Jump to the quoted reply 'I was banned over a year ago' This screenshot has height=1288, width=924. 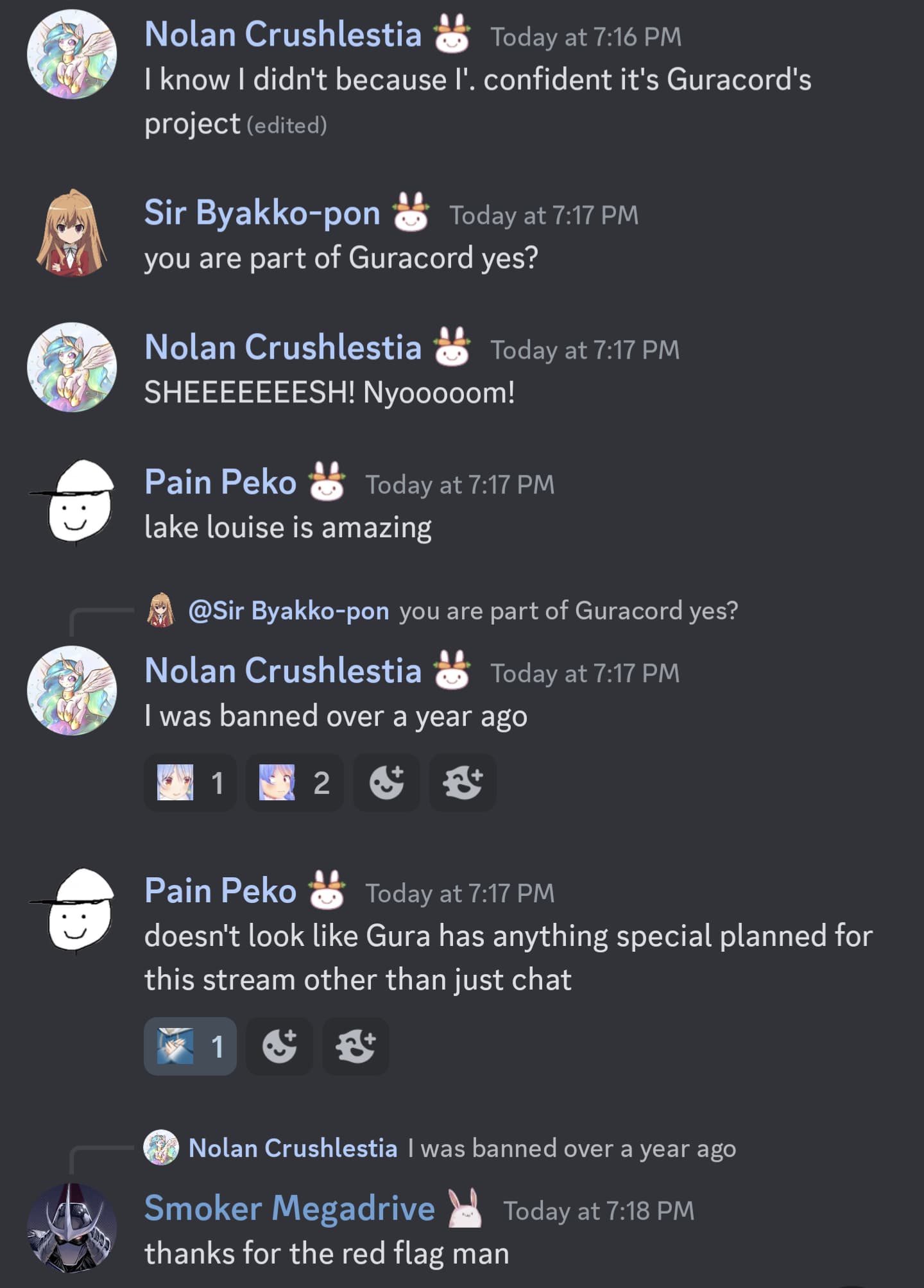(x=572, y=1148)
